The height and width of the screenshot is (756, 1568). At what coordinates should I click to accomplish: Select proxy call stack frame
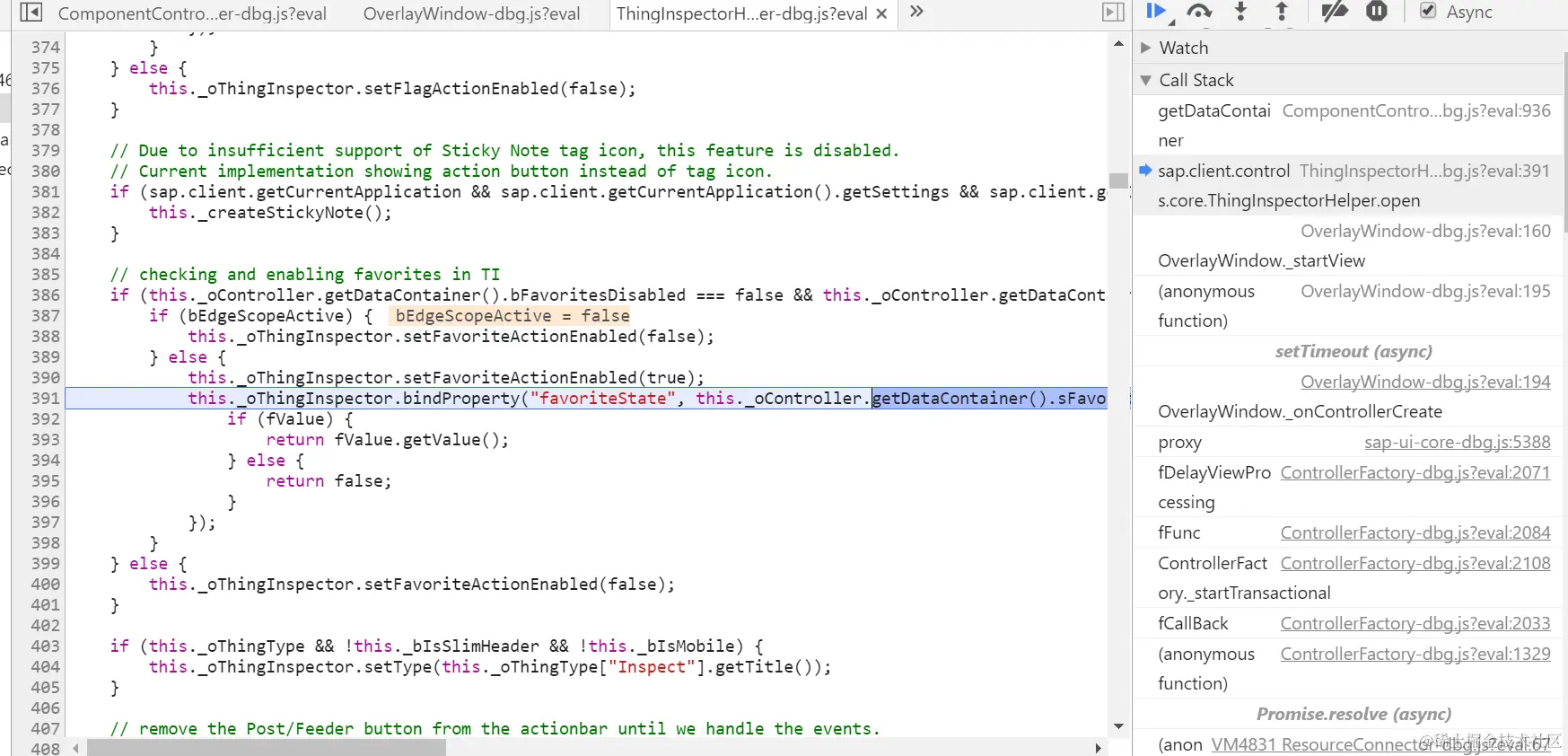[1346, 442]
